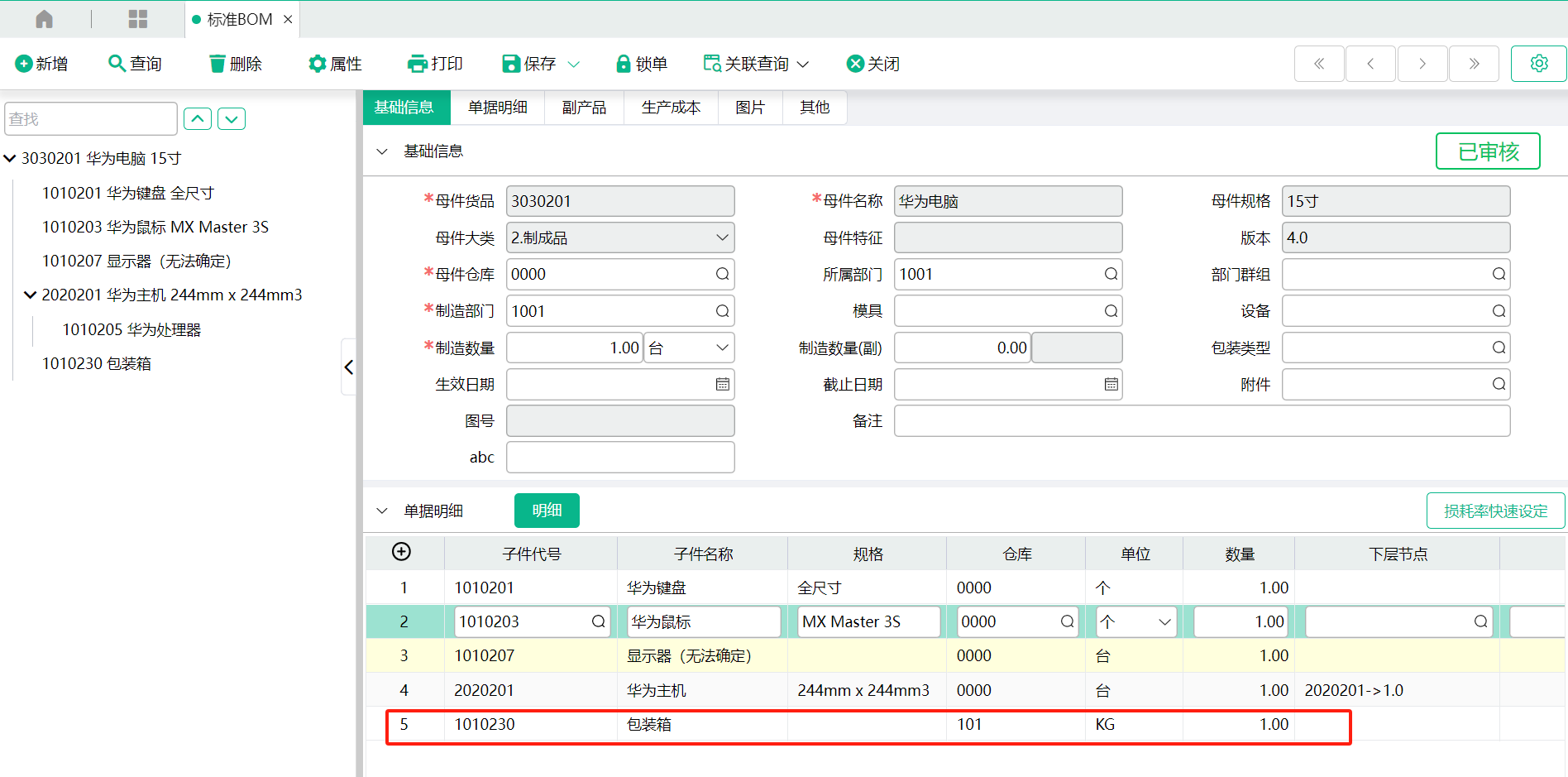Image resolution: width=1568 pixels, height=777 pixels.
Task: Search icon in 模具 field
Action: (1111, 311)
